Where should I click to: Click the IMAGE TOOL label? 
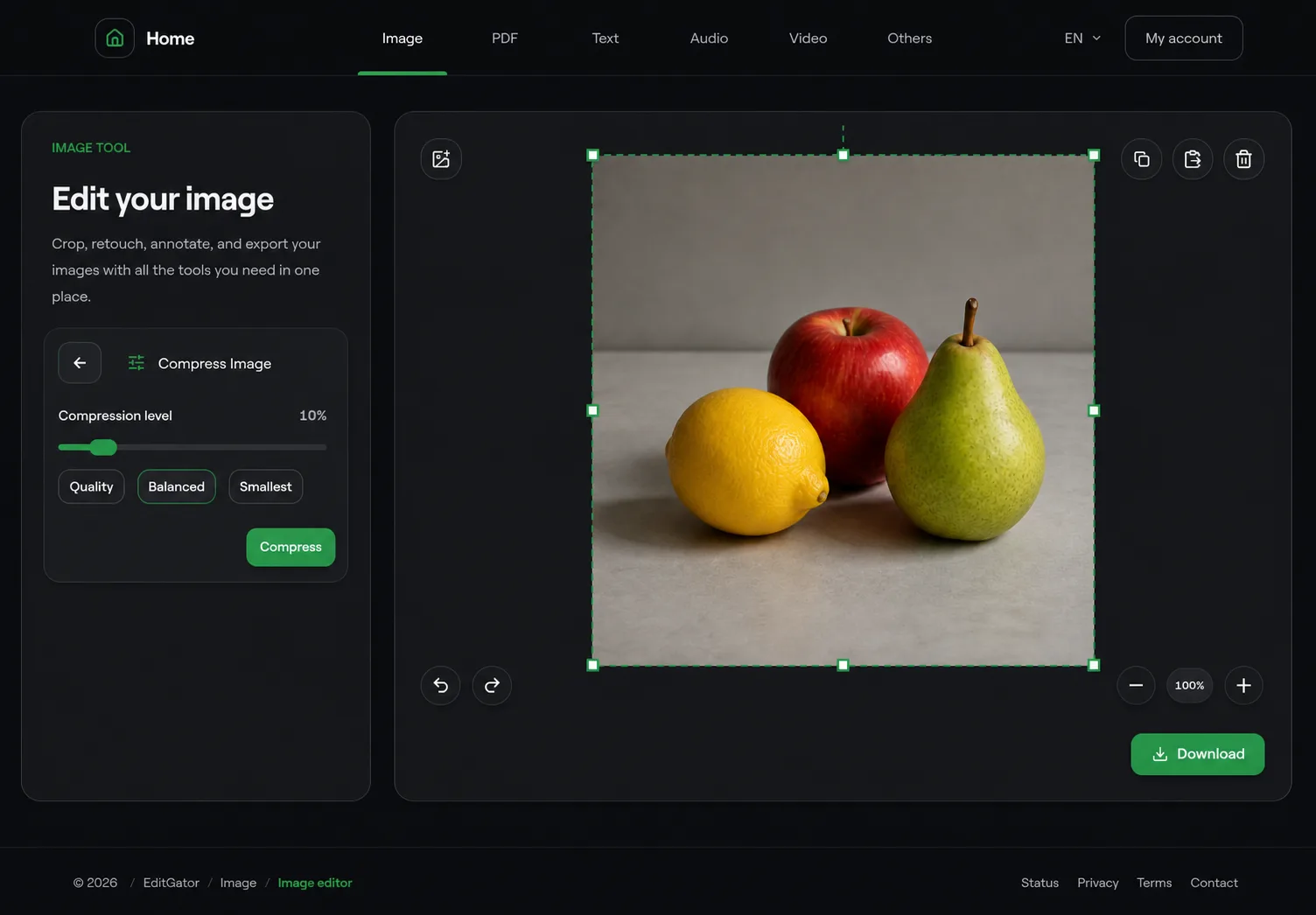pyautogui.click(x=91, y=148)
